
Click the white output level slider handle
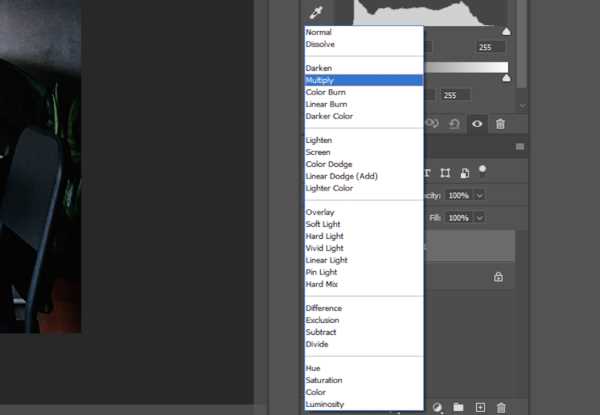point(506,78)
